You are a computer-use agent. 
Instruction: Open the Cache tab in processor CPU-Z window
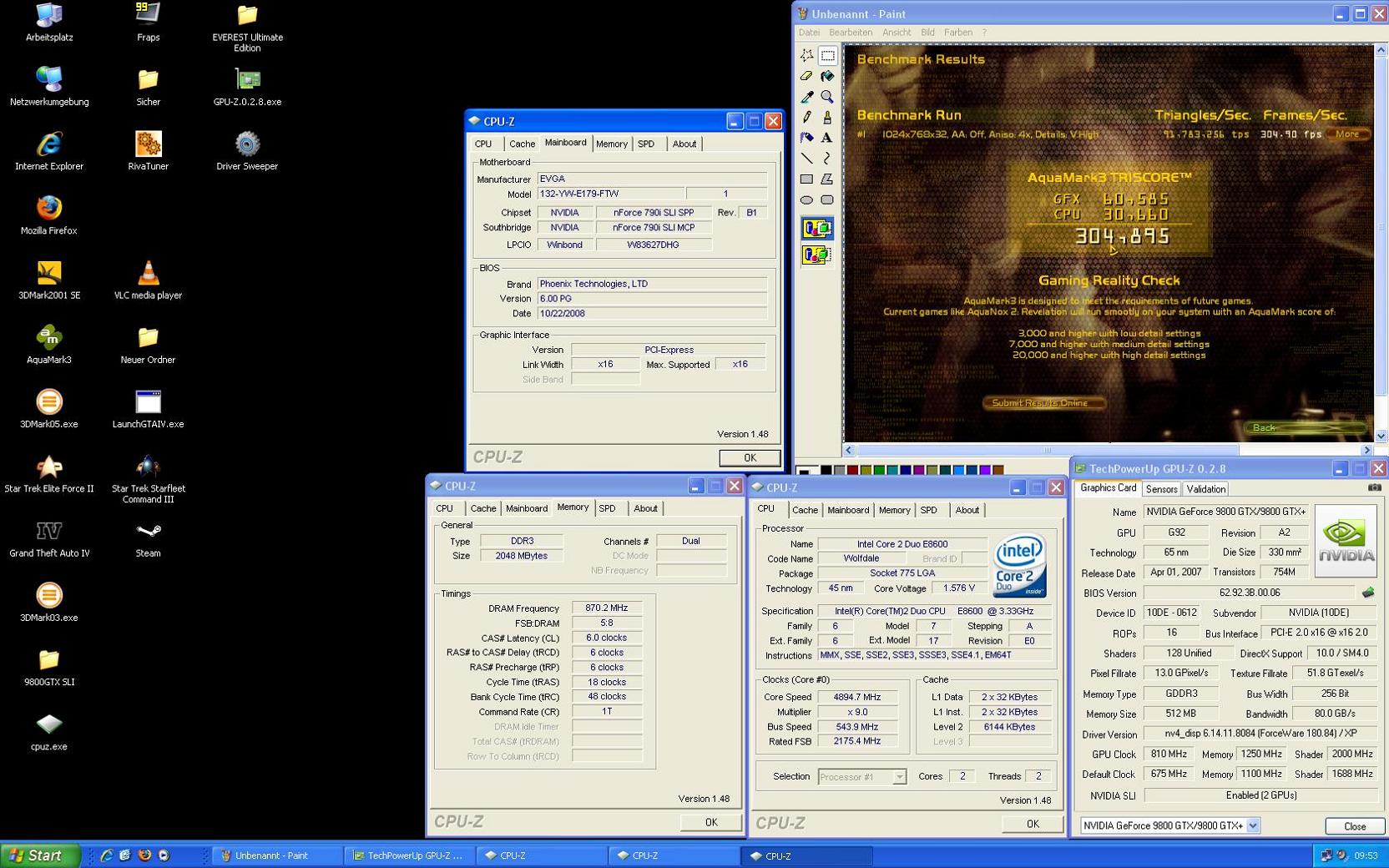coord(805,510)
